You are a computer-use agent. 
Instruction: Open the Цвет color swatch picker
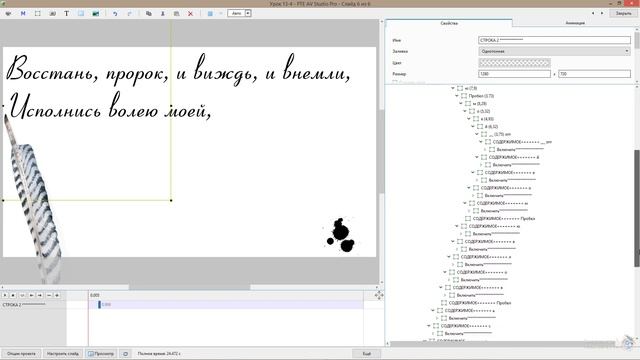[x=514, y=63]
